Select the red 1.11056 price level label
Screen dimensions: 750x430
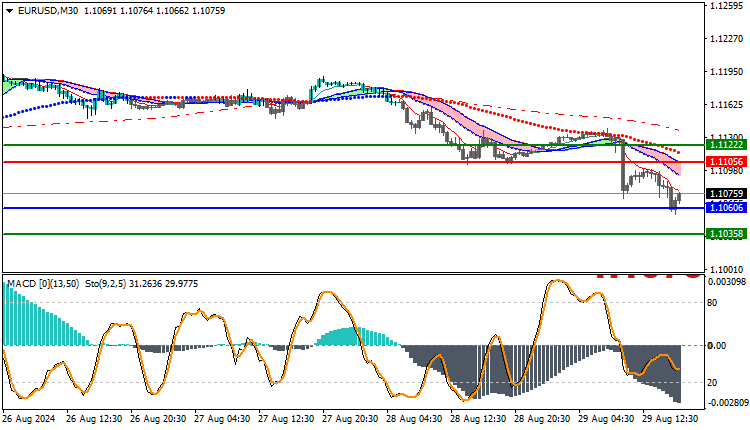coord(726,162)
